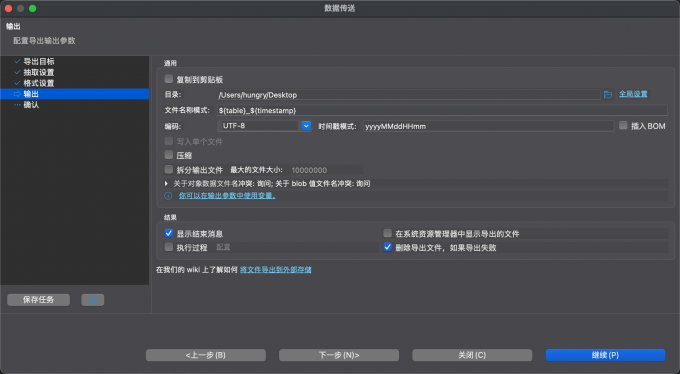
Task: Click the 时间戳模式 input field
Action: point(488,126)
